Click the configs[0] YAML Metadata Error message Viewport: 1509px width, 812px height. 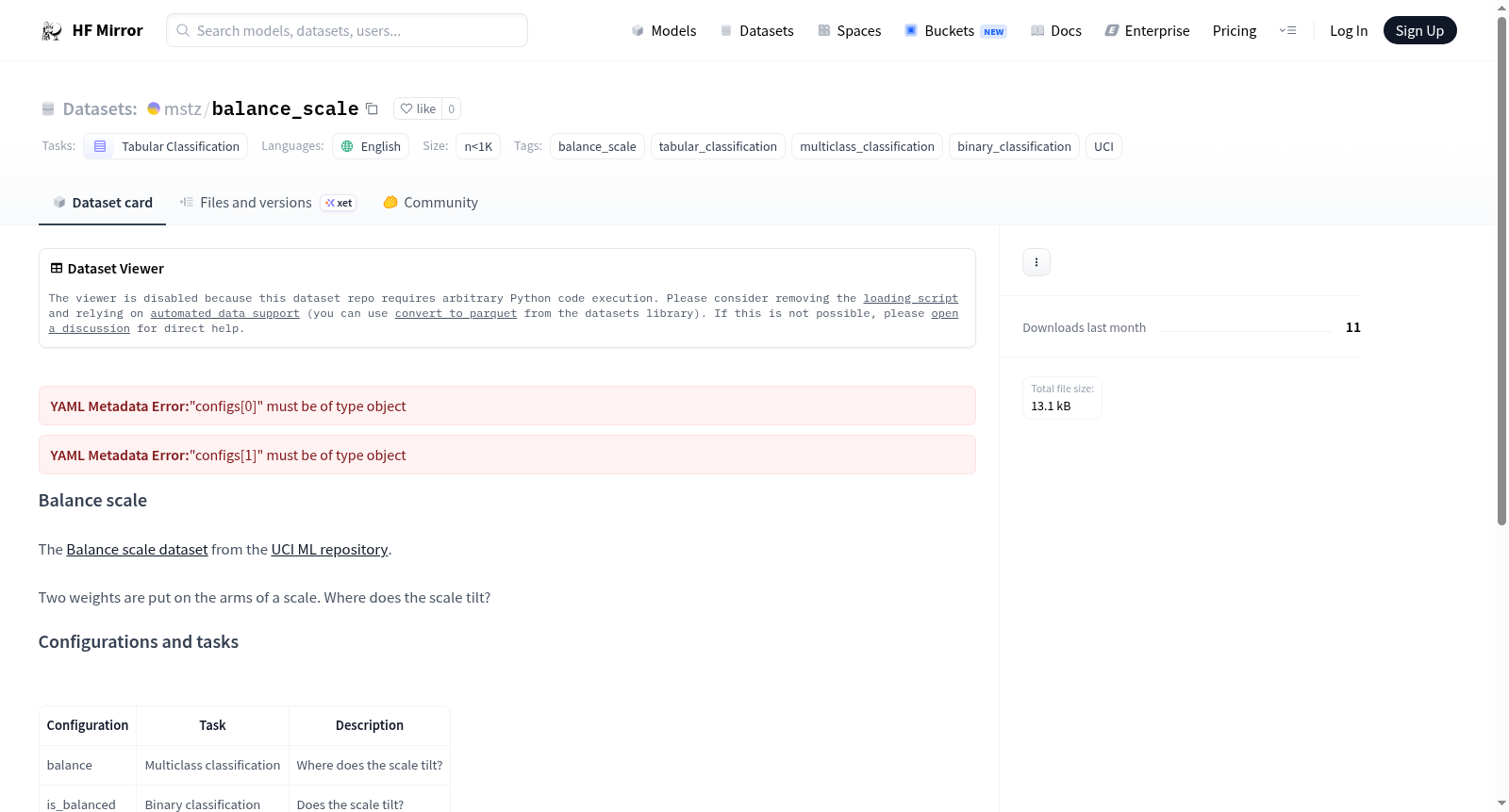point(507,406)
